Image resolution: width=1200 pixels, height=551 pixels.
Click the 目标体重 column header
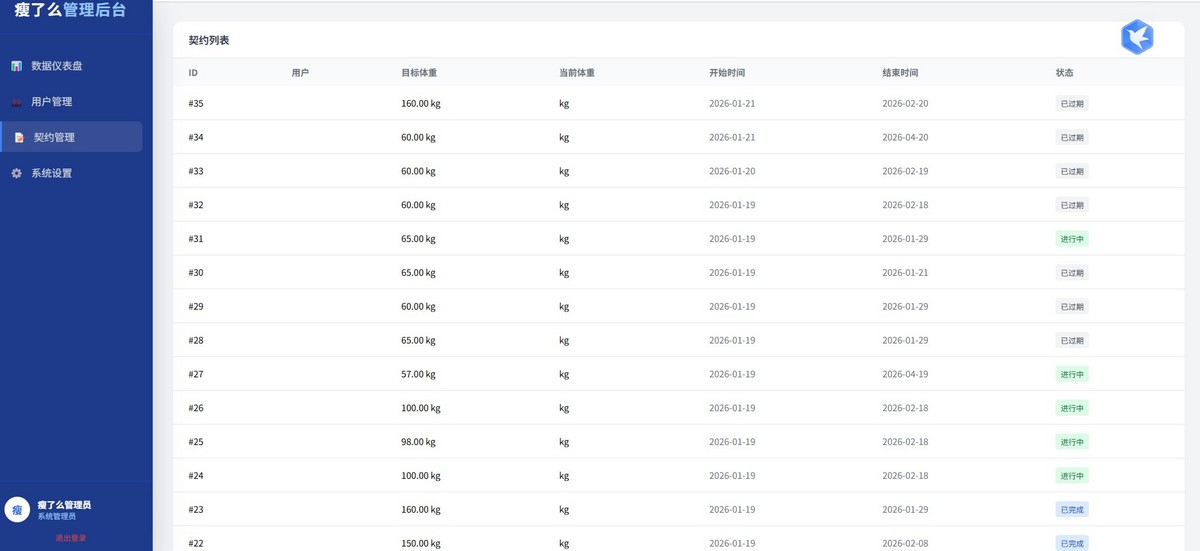click(419, 73)
